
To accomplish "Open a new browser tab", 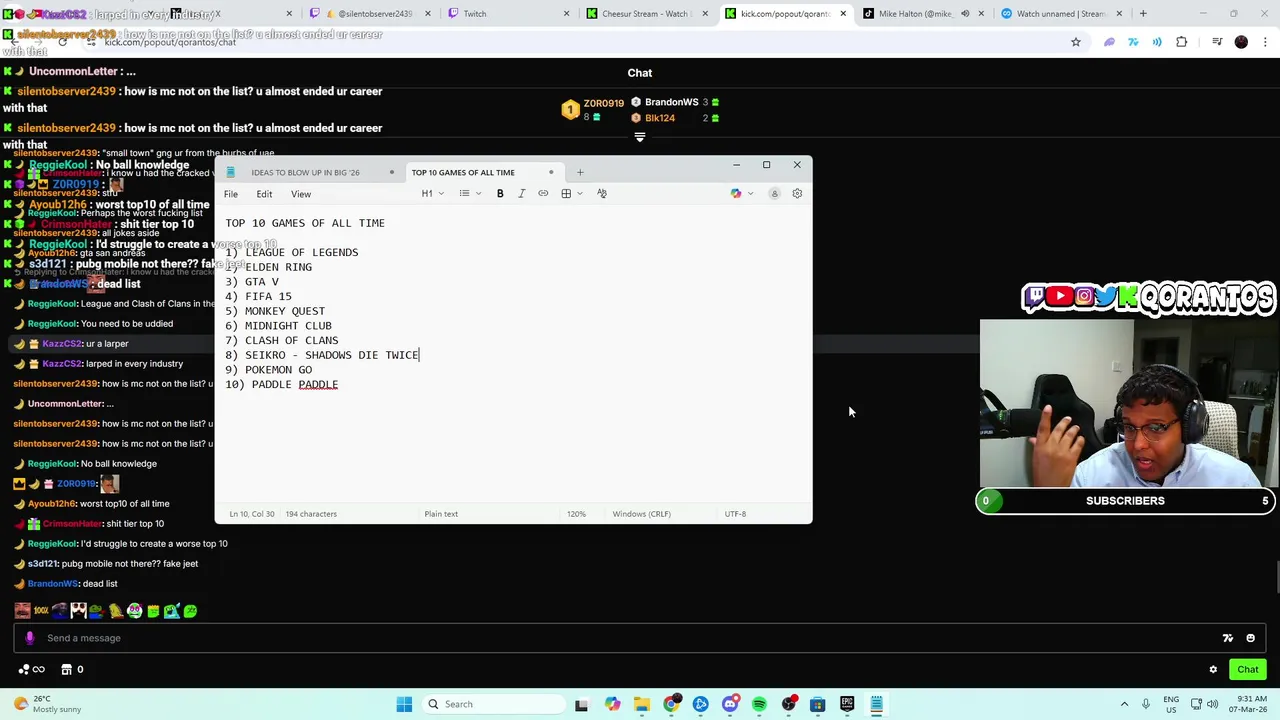I will tap(1143, 14).
